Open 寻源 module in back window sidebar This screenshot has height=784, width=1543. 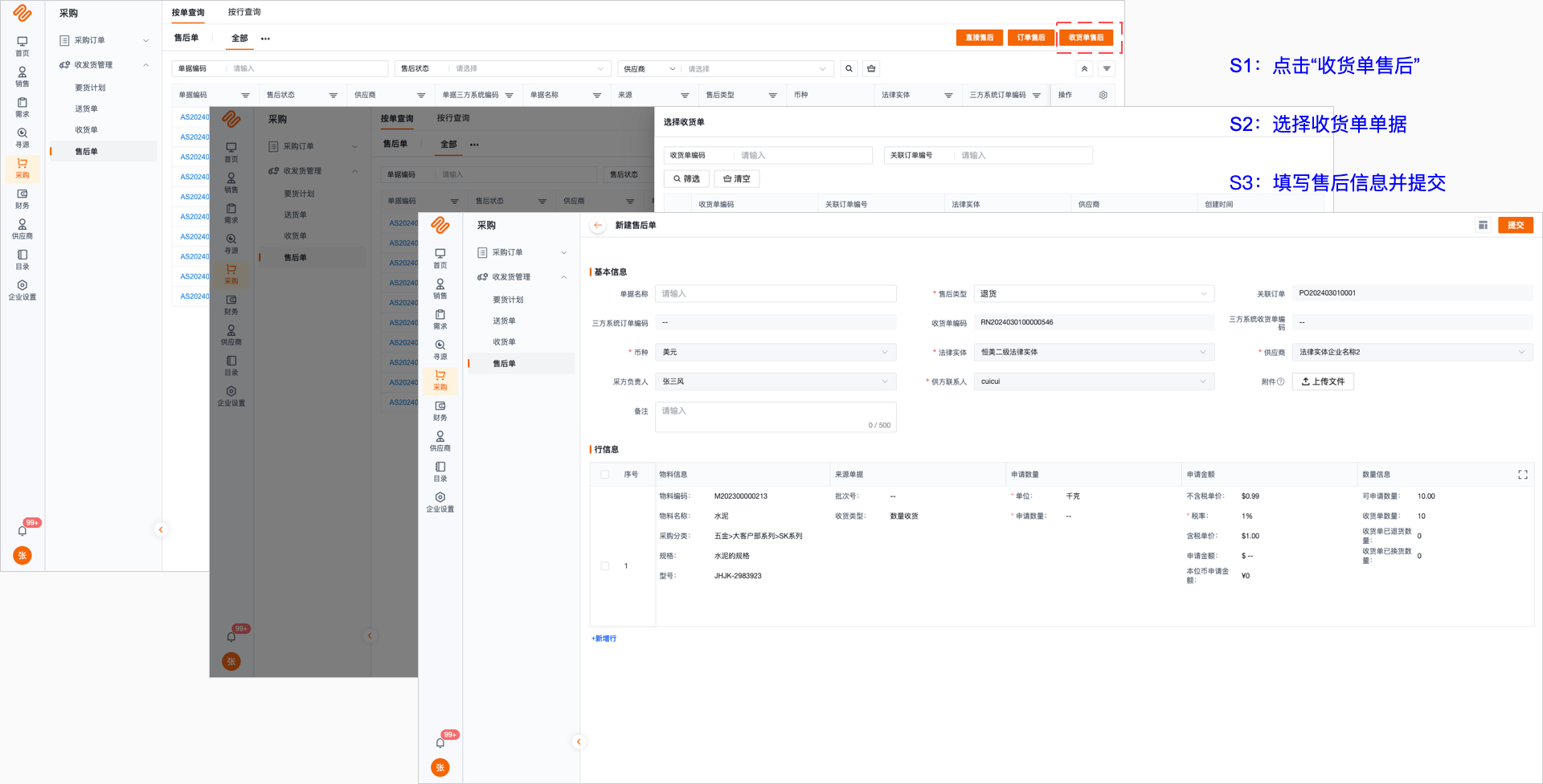tap(23, 137)
